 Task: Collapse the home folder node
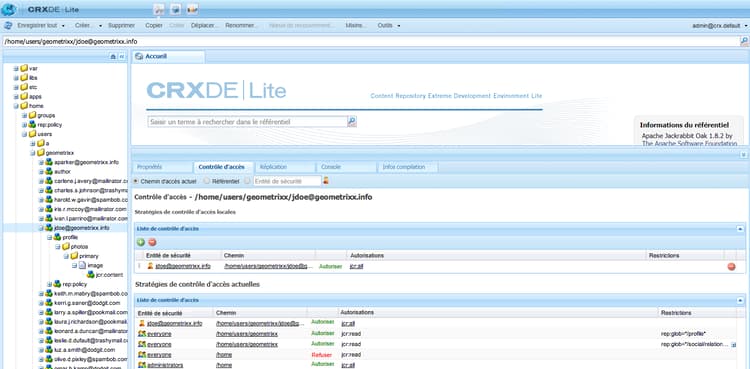click(16, 106)
